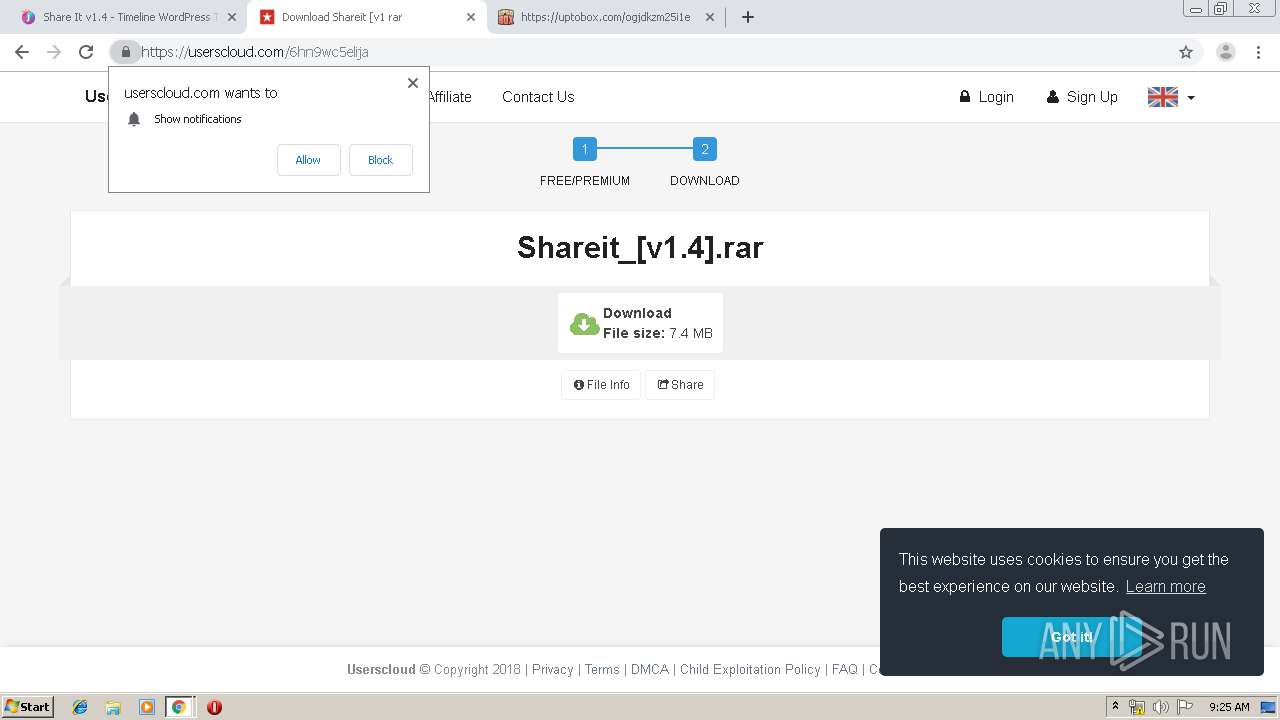Reload the current page
This screenshot has width=1280, height=720.
tap(86, 52)
